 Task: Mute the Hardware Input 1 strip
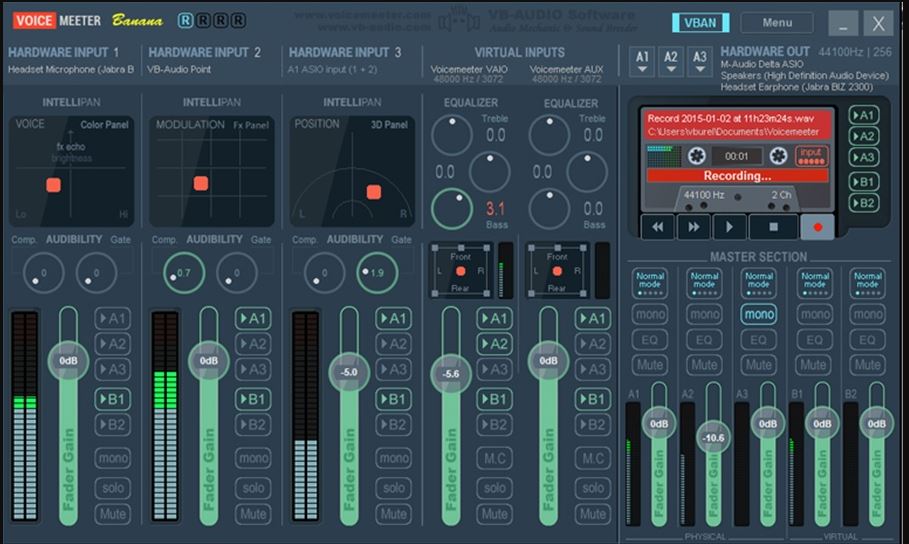(x=113, y=514)
